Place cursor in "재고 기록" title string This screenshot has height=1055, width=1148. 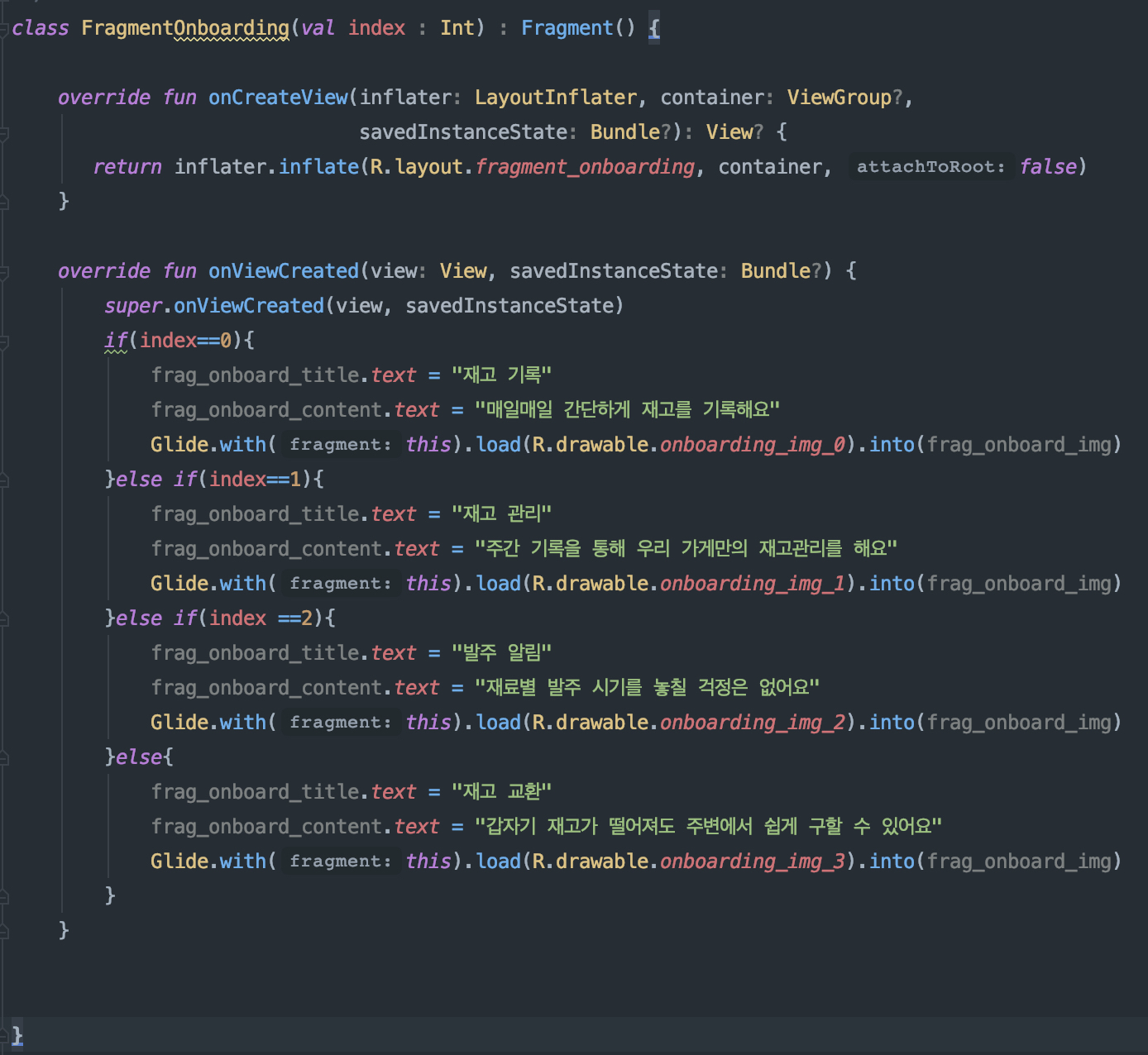pos(501,375)
